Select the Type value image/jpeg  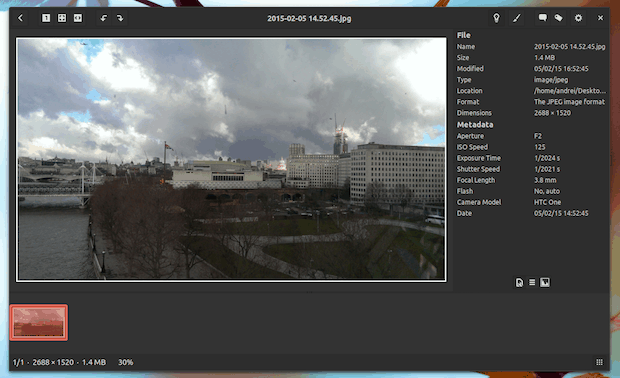tap(551, 80)
